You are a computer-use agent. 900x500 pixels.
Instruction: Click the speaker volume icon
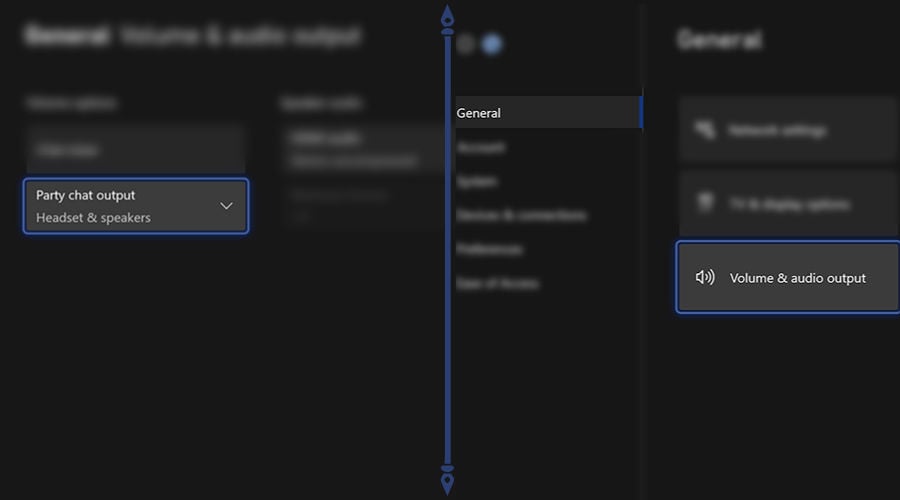click(x=705, y=277)
